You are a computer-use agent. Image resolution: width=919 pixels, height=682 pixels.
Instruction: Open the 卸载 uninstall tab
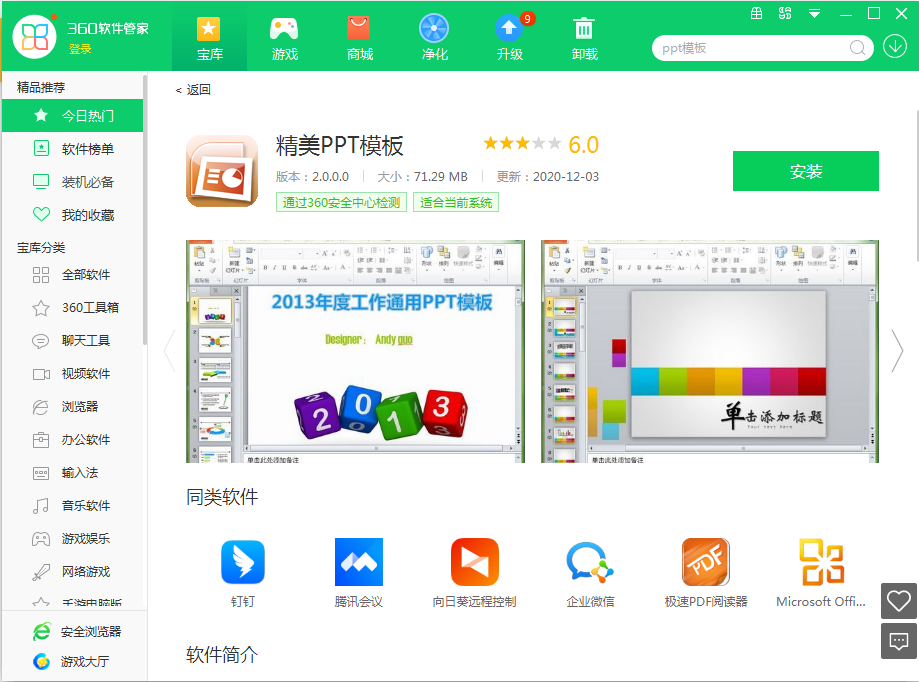[584, 38]
